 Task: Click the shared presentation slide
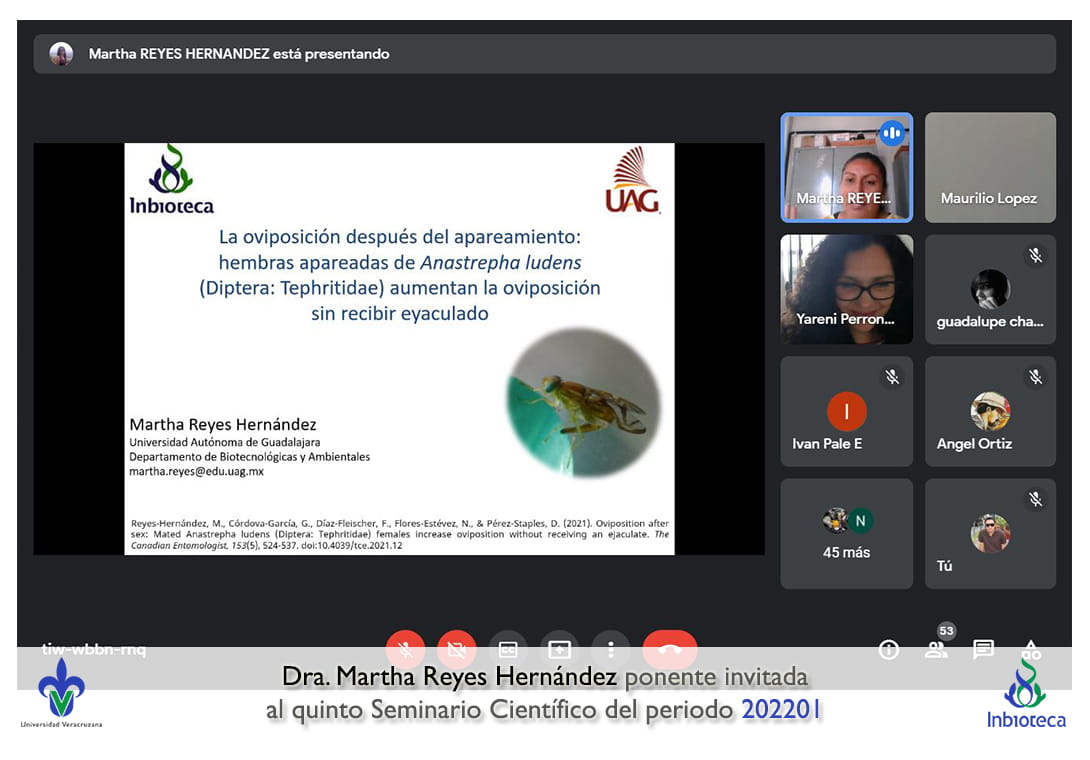(x=399, y=348)
